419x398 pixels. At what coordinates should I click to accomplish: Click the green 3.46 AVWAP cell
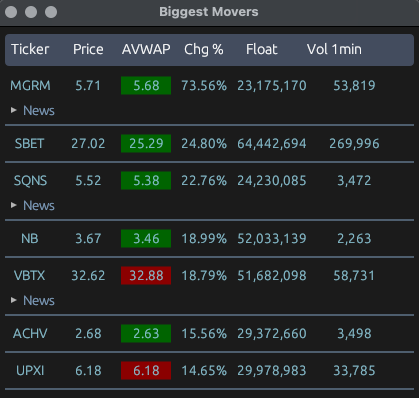point(146,239)
